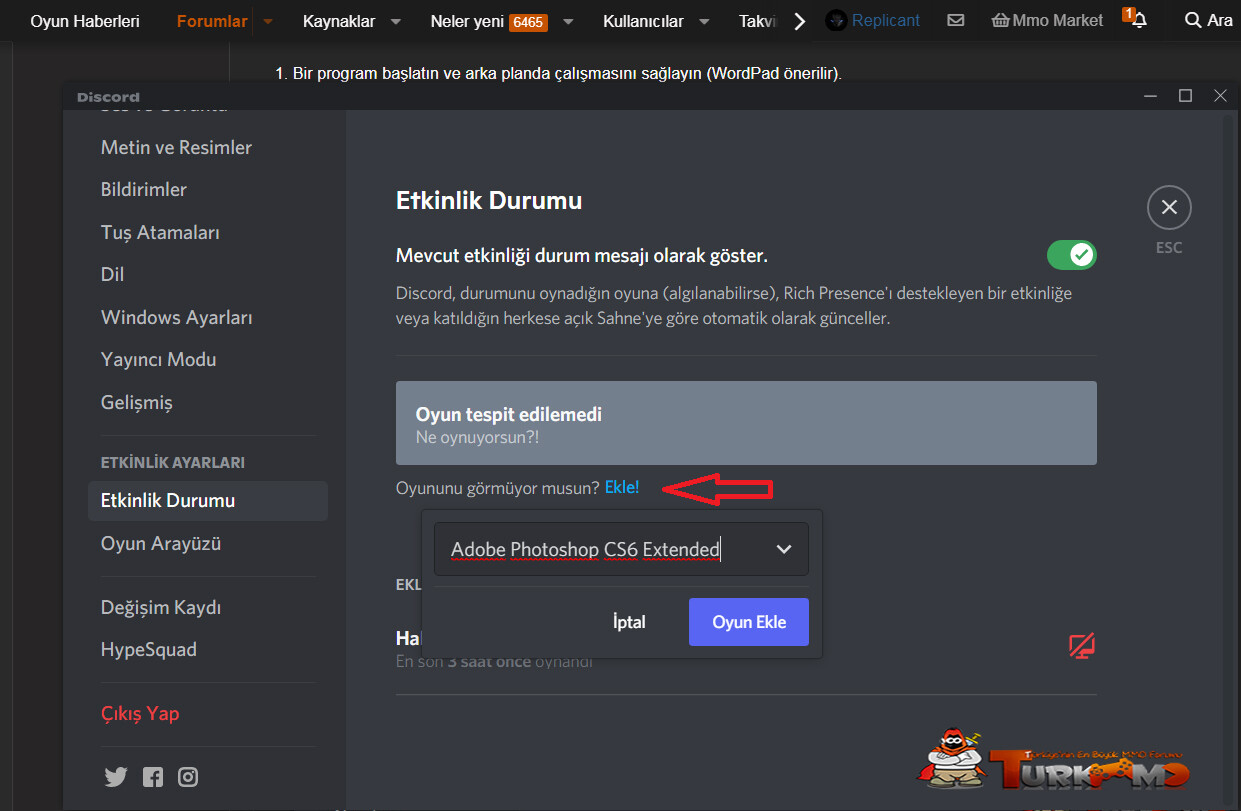Click the Ekle! link to add a game

pos(622,488)
